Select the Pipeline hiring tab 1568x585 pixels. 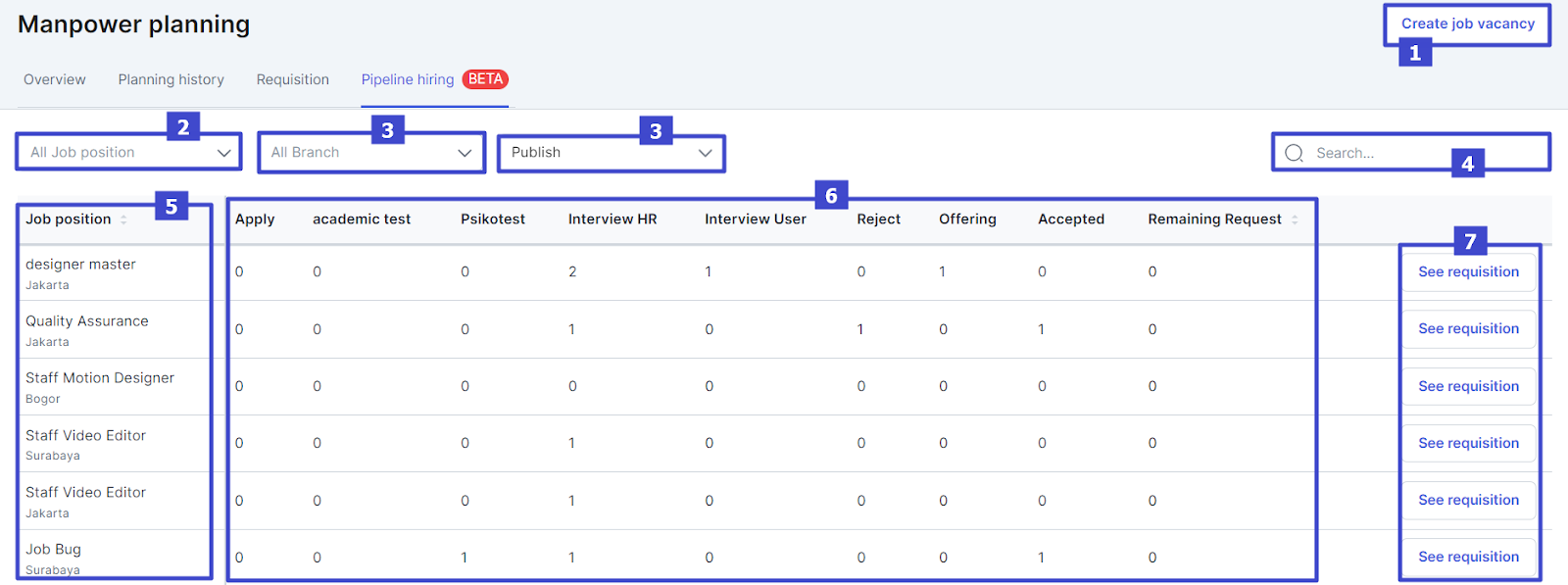pos(407,79)
